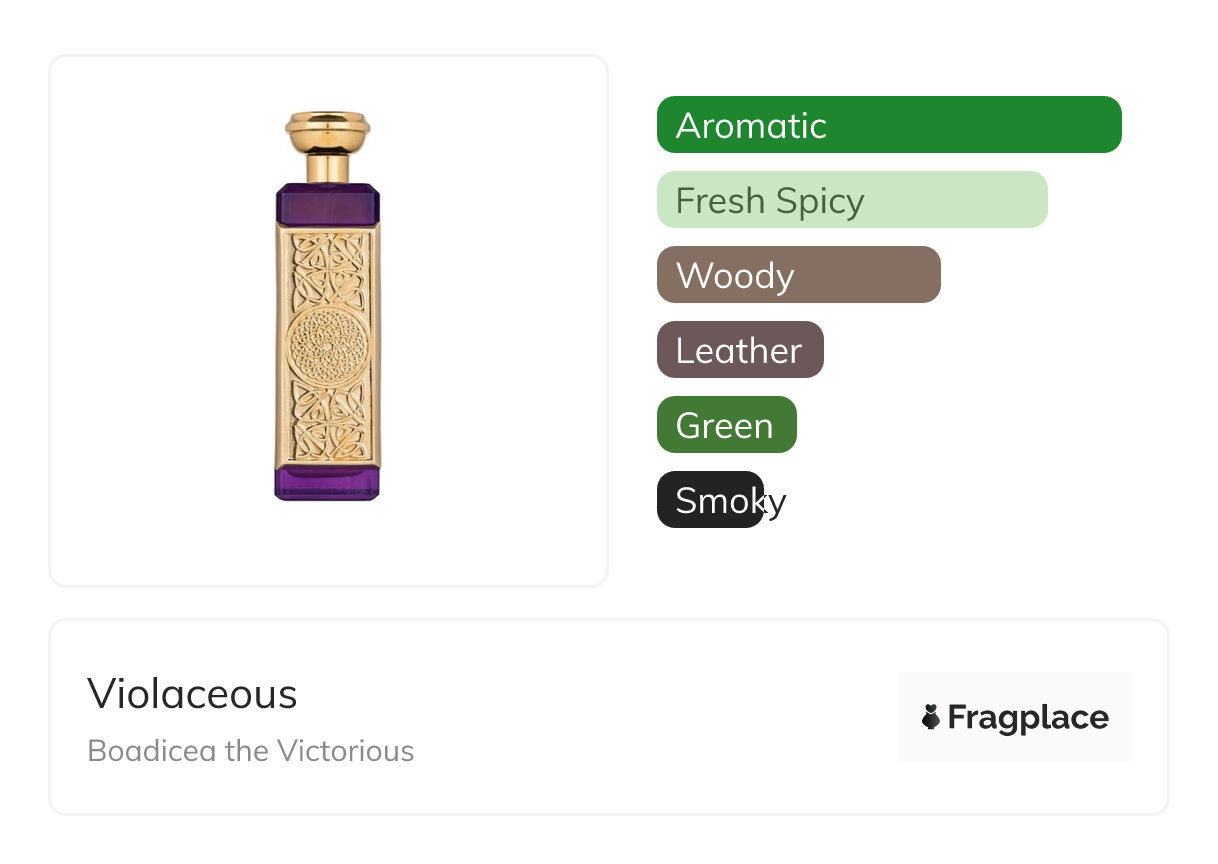Click the purple glass shoulder of the bottle

(x=328, y=205)
